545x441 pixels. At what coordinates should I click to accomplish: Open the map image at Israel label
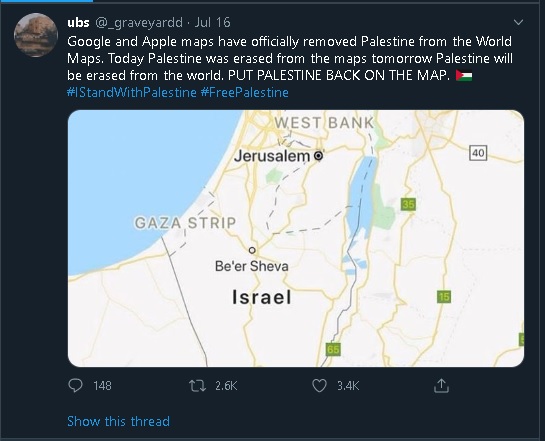[262, 297]
